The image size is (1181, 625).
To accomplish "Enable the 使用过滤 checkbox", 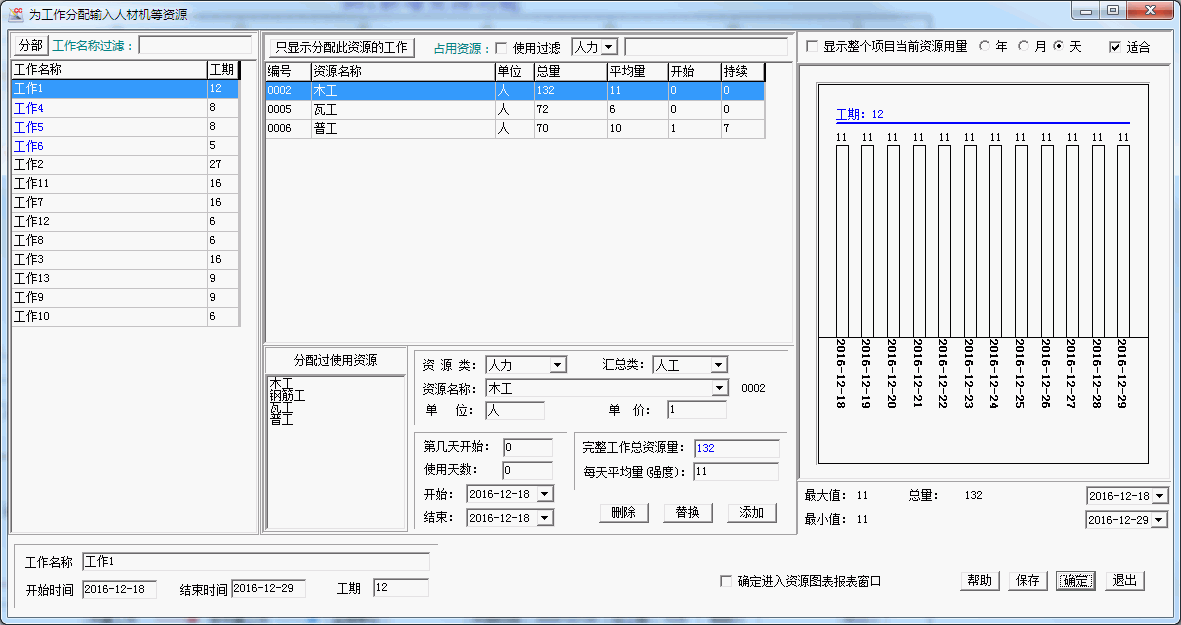I will (x=502, y=48).
